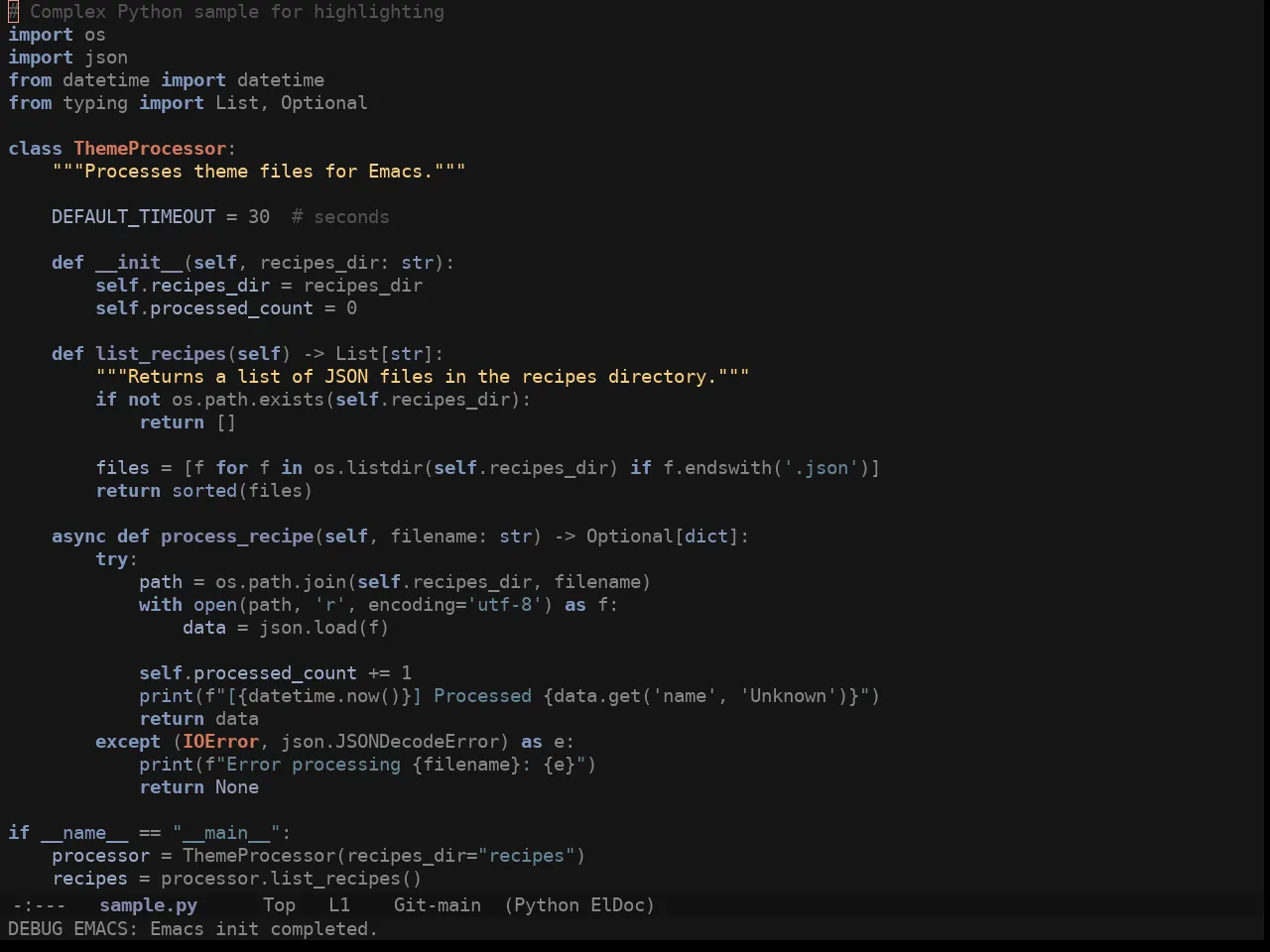The image size is (1270, 952).
Task: Click 'datetime.now()' in the print statement
Action: pos(324,696)
